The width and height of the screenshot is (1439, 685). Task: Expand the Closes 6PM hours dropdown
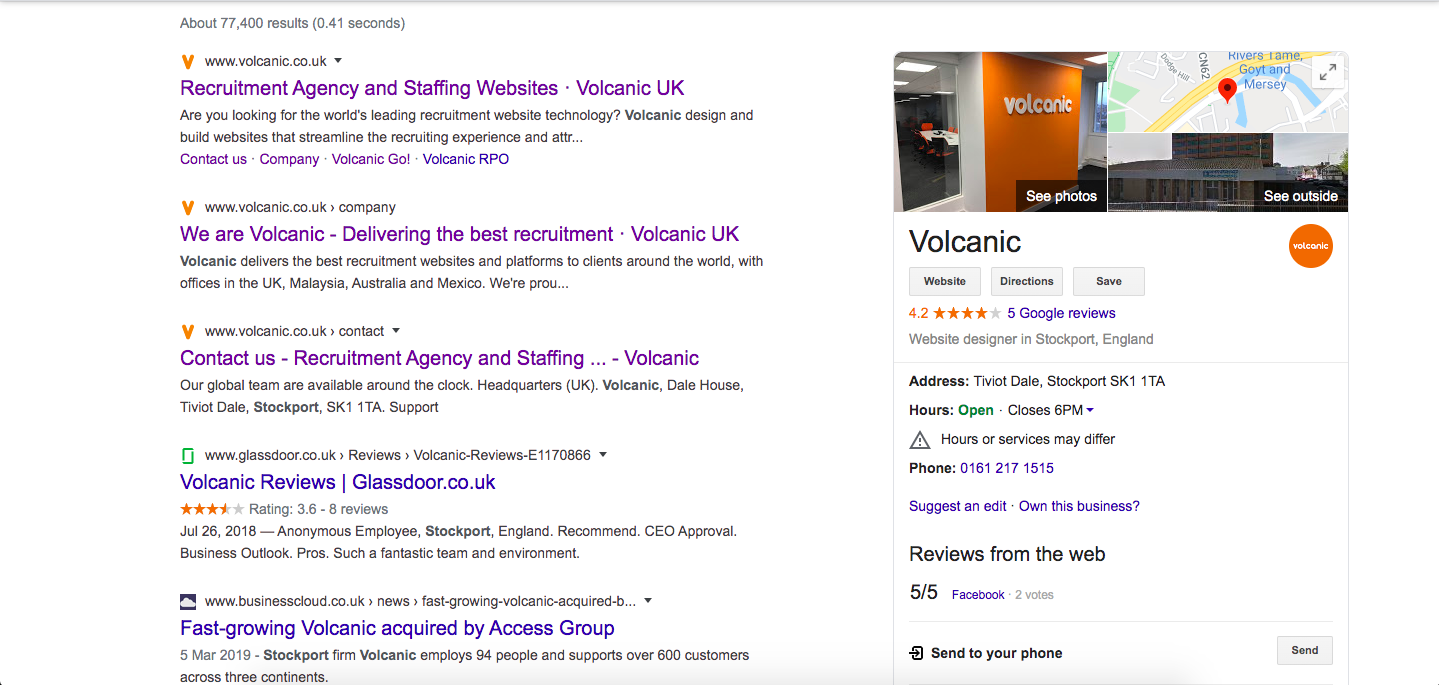tap(1090, 410)
